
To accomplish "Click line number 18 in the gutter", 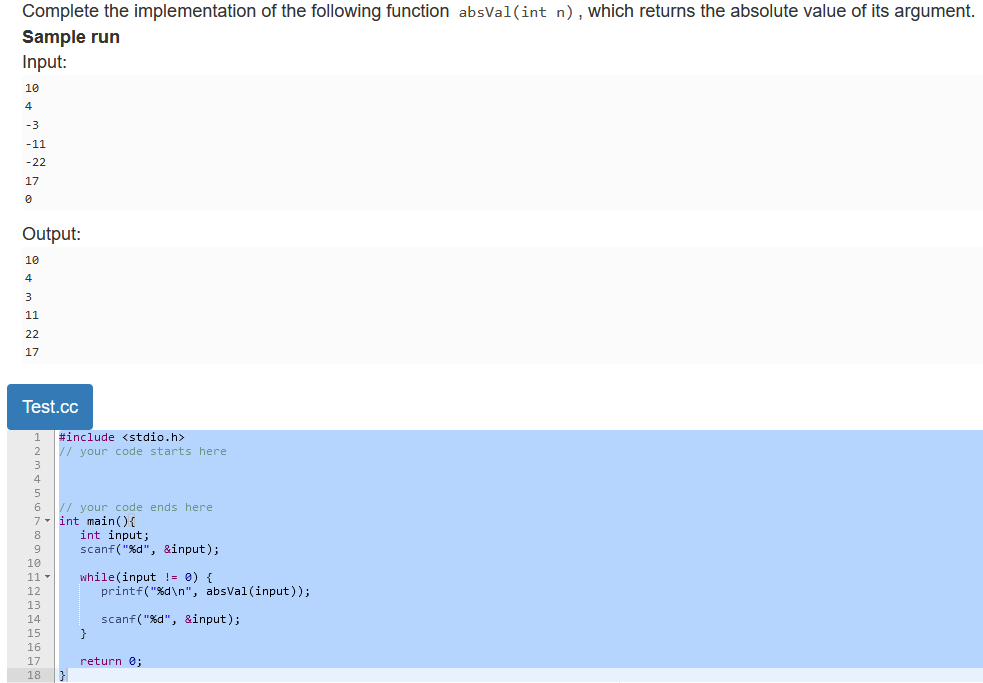I will pos(34,675).
